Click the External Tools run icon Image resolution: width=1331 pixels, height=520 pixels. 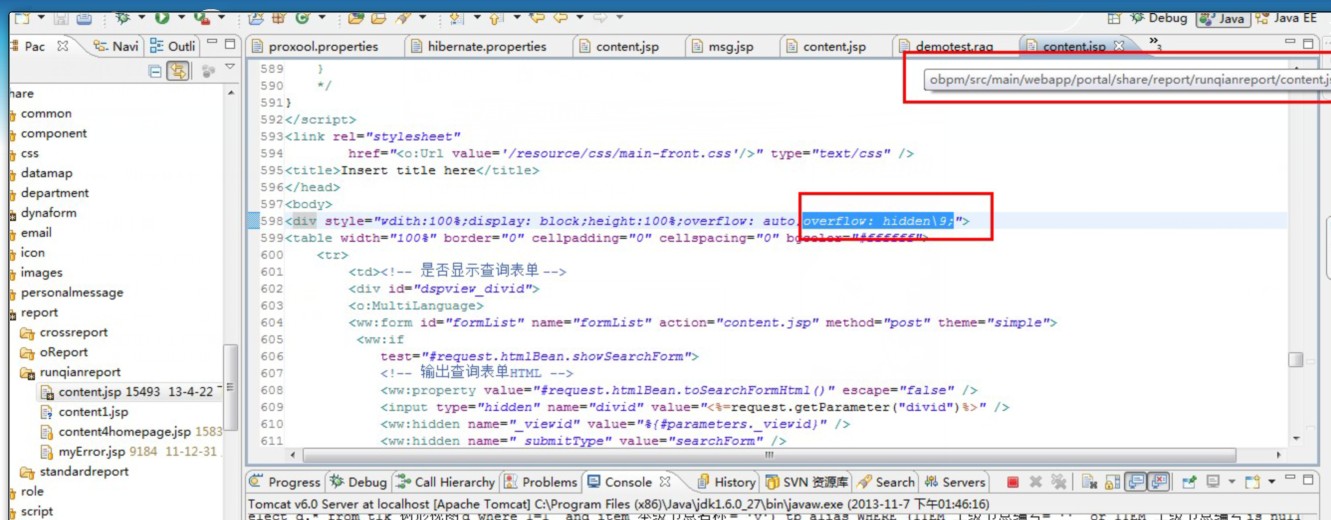[x=202, y=18]
